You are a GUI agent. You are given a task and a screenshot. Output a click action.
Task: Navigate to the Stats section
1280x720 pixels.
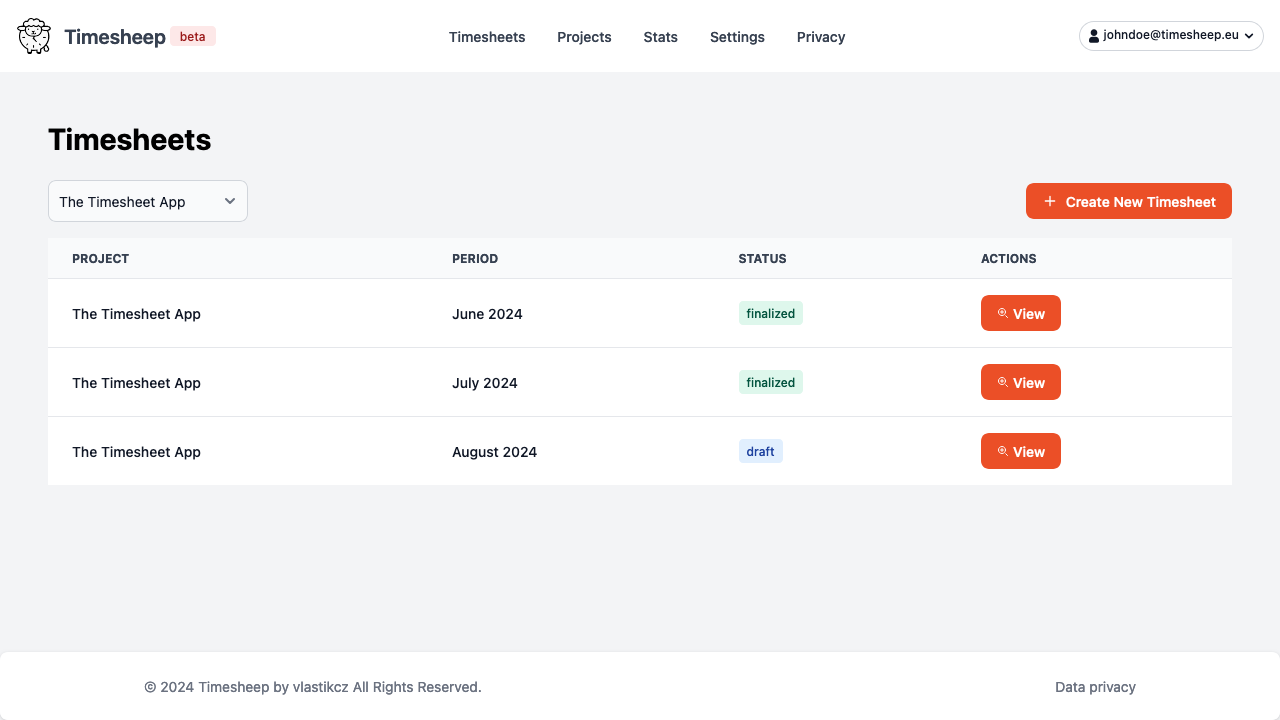(660, 37)
